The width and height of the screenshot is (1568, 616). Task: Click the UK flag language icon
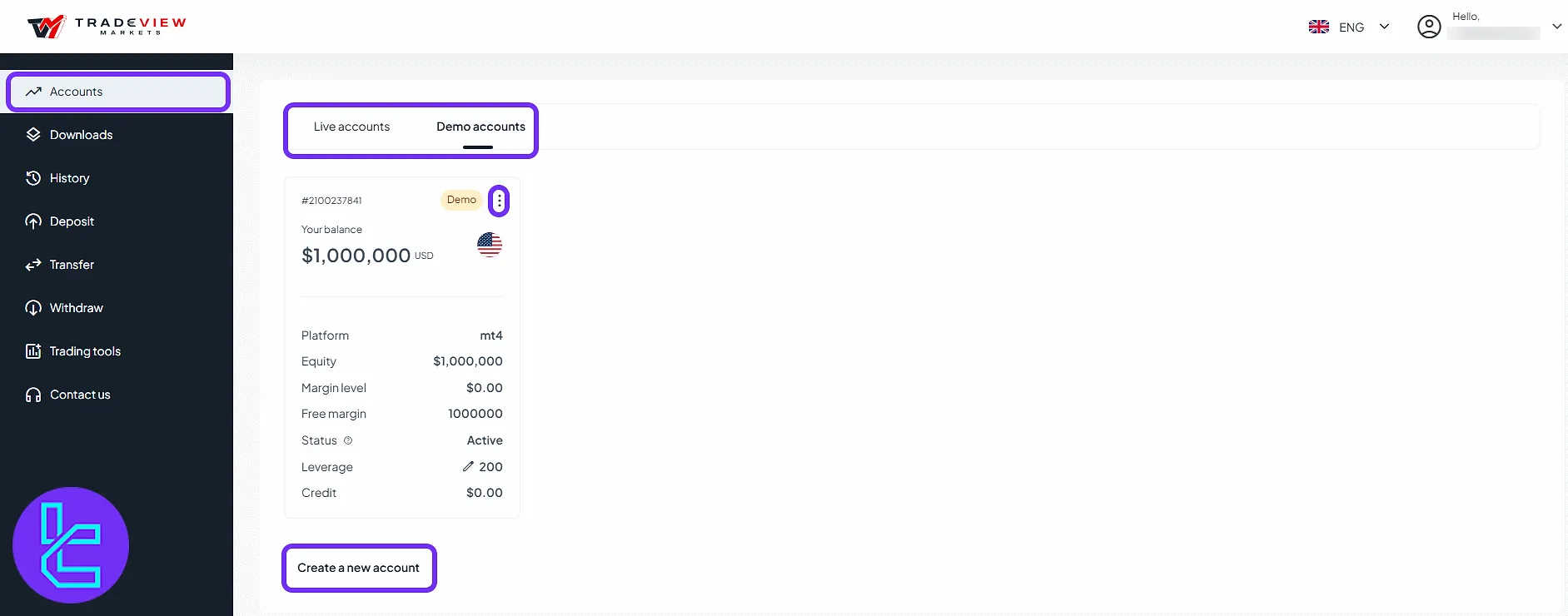point(1319,27)
